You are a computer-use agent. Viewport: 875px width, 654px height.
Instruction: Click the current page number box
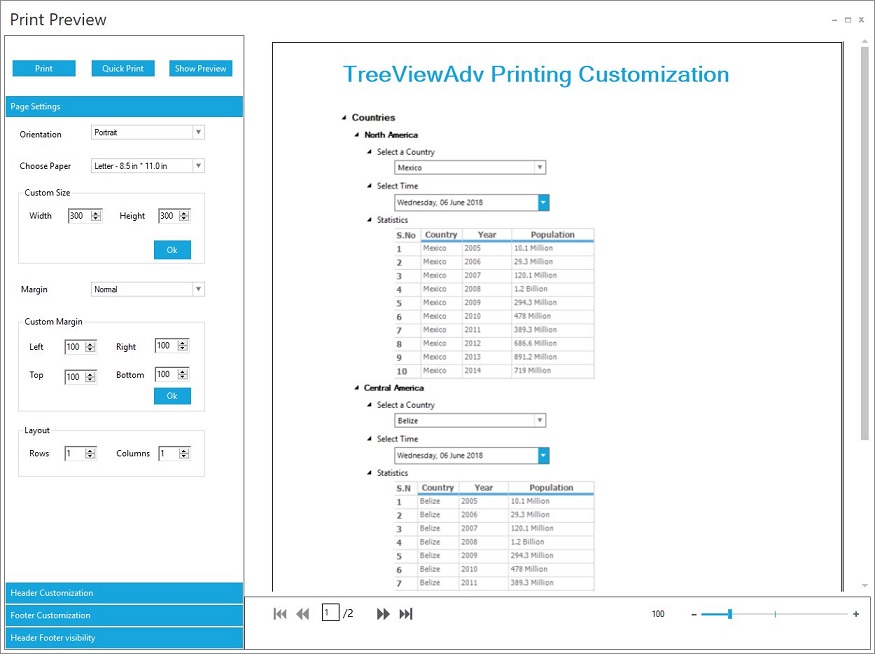pos(330,613)
